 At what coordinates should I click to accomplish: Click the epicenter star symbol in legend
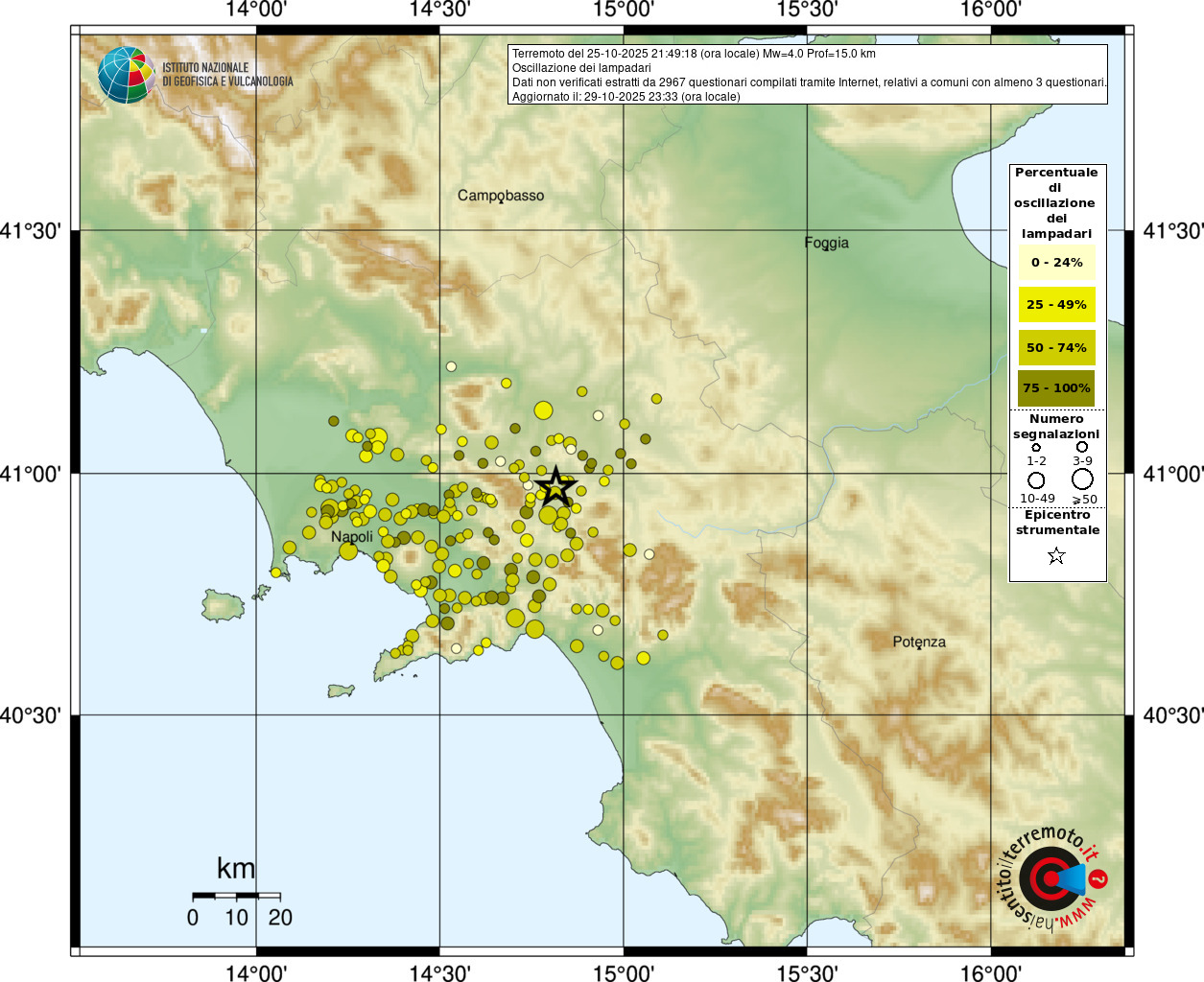[1056, 556]
